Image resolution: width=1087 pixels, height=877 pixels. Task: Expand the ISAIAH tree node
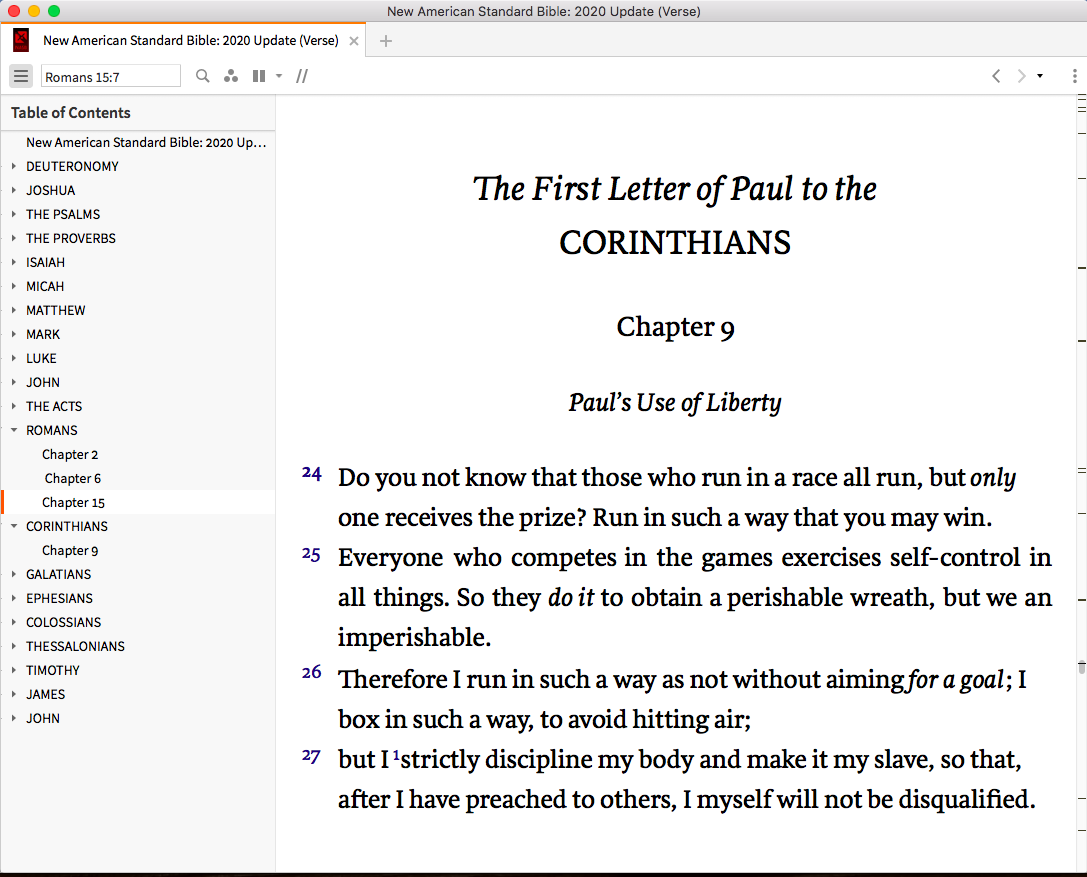(x=14, y=262)
